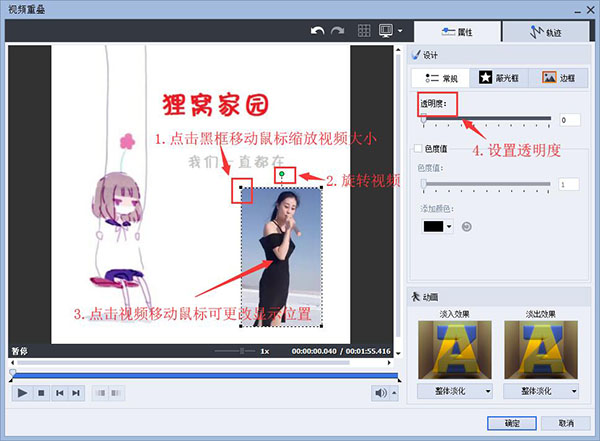
Task: Click the blue timeline progress bar
Action: pyautogui.click(x=205, y=376)
